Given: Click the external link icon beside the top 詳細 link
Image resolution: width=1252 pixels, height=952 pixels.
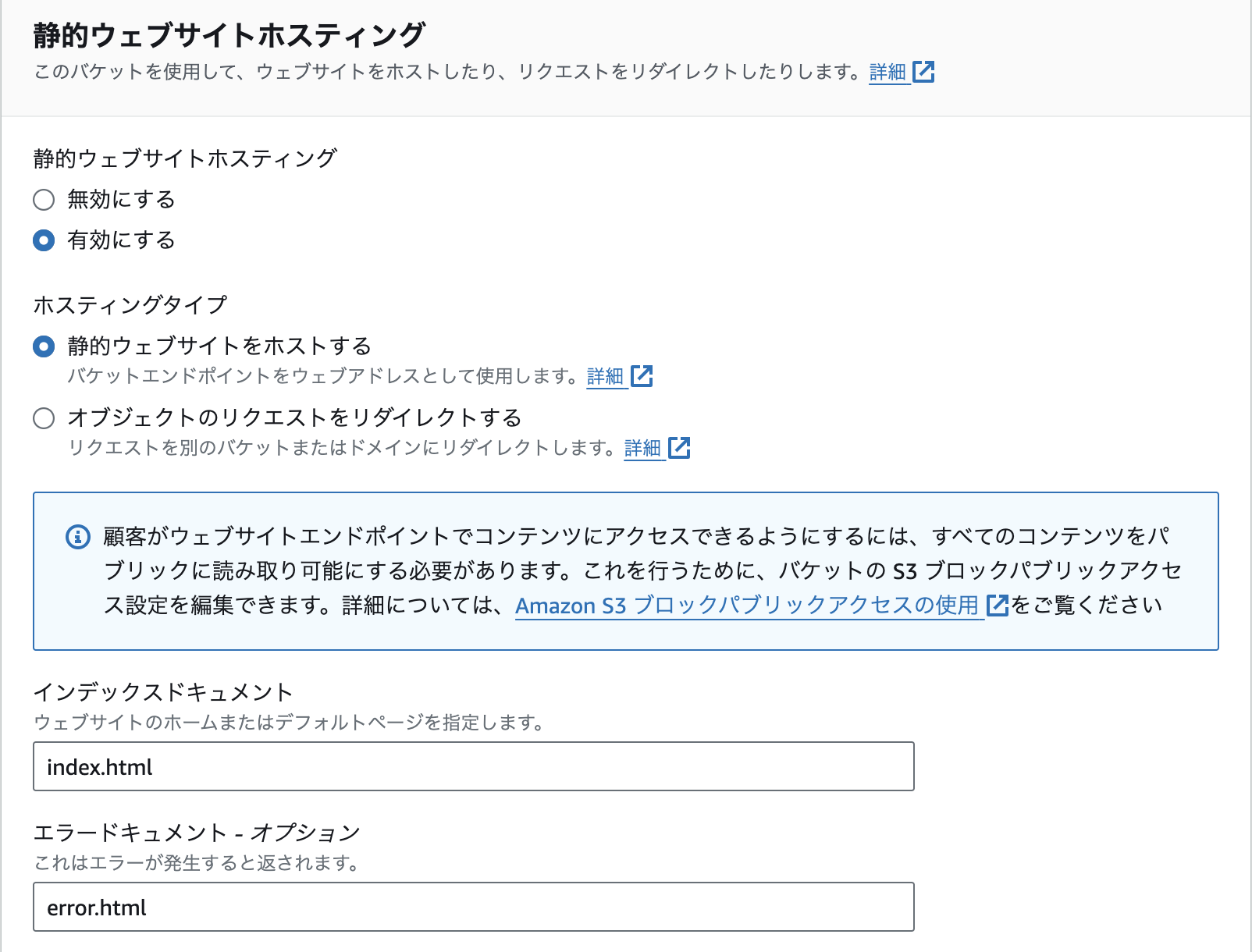Looking at the screenshot, I should [925, 72].
